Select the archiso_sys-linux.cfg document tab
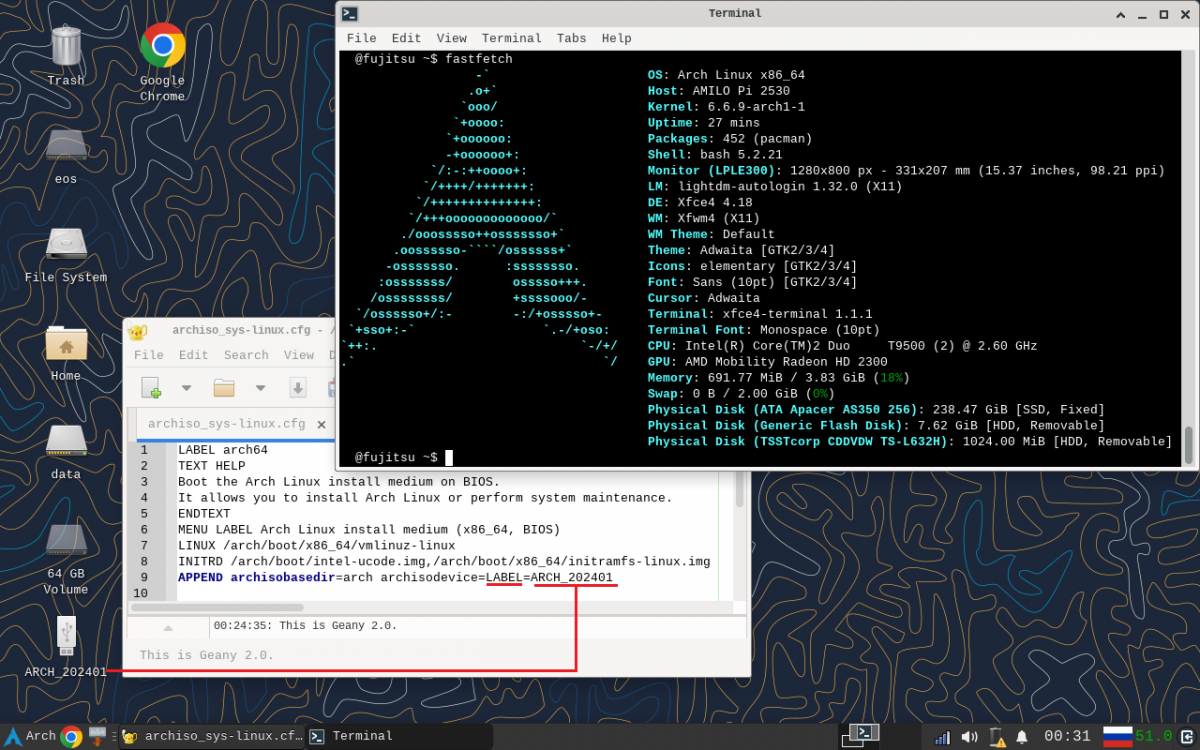This screenshot has width=1200, height=750. click(x=226, y=424)
